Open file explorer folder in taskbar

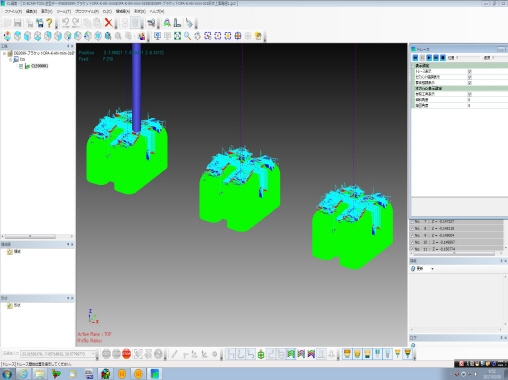pyautogui.click(x=40, y=374)
